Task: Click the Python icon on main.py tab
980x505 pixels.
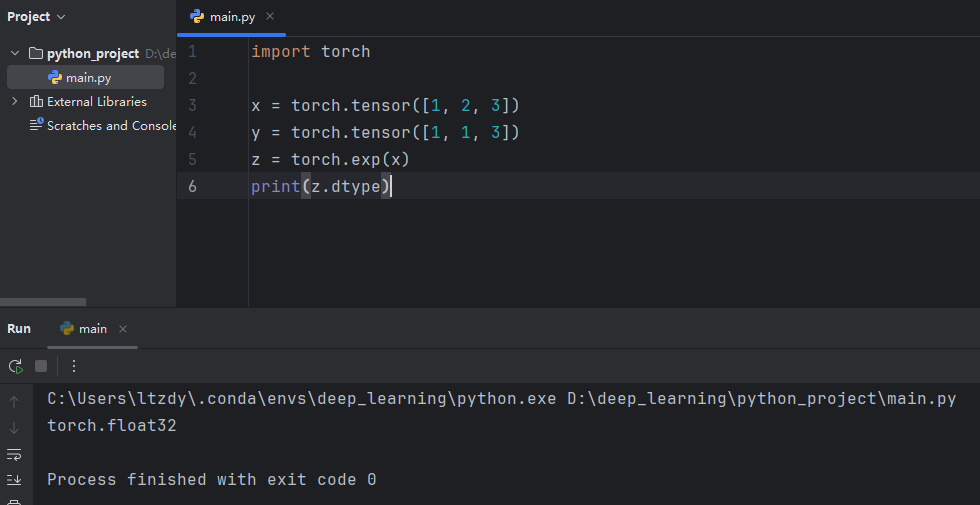Action: (x=197, y=17)
